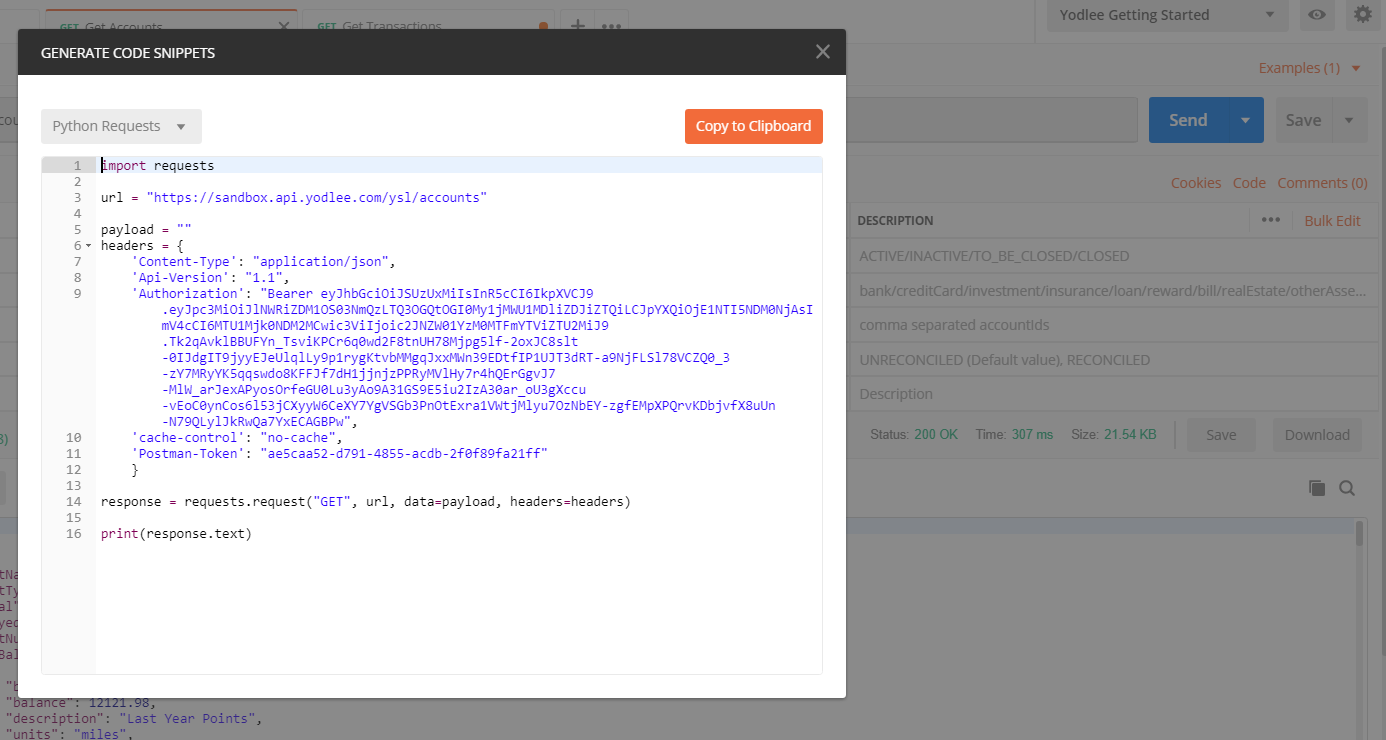Search the response with magnifier icon

(1347, 488)
